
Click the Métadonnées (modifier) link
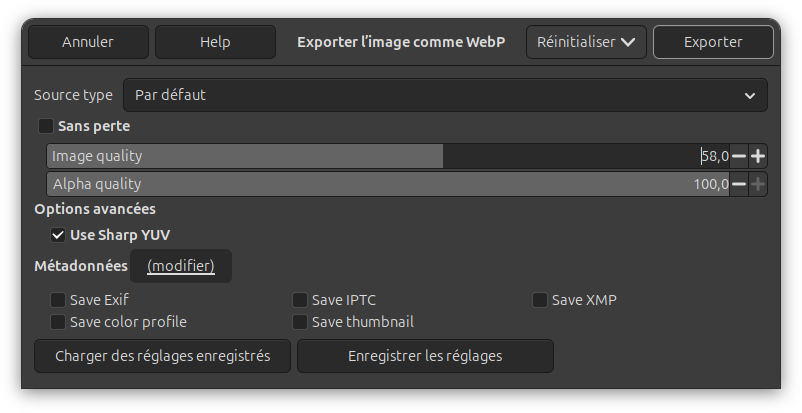tap(181, 266)
